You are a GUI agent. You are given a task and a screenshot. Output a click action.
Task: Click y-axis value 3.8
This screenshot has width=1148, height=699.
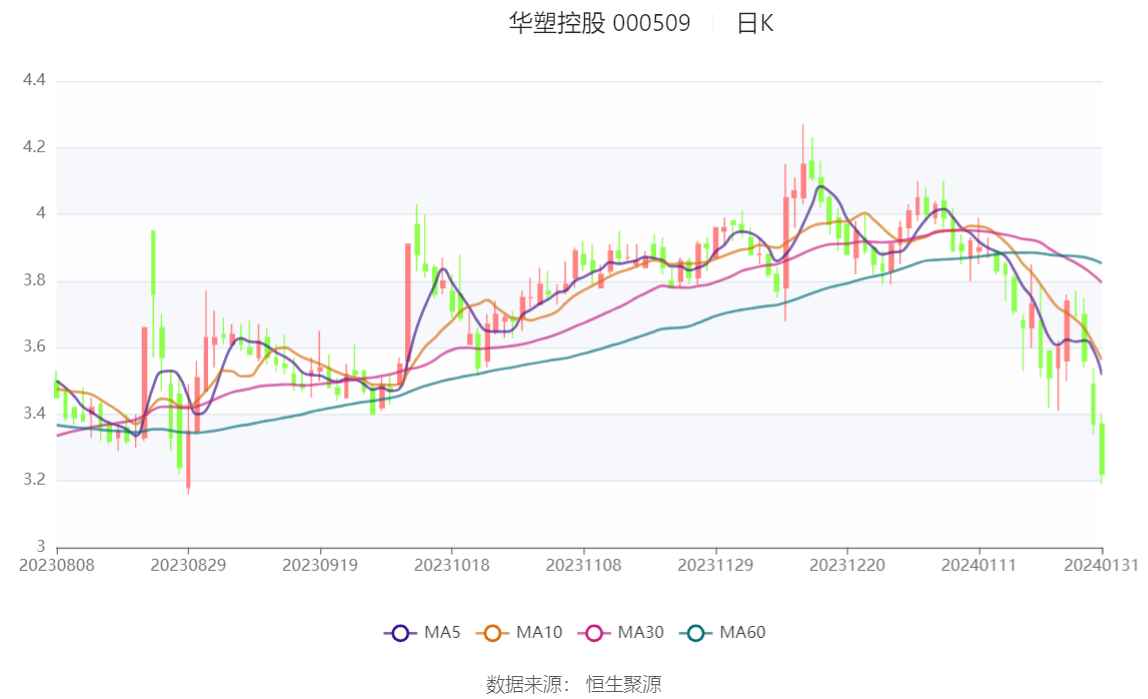point(34,280)
